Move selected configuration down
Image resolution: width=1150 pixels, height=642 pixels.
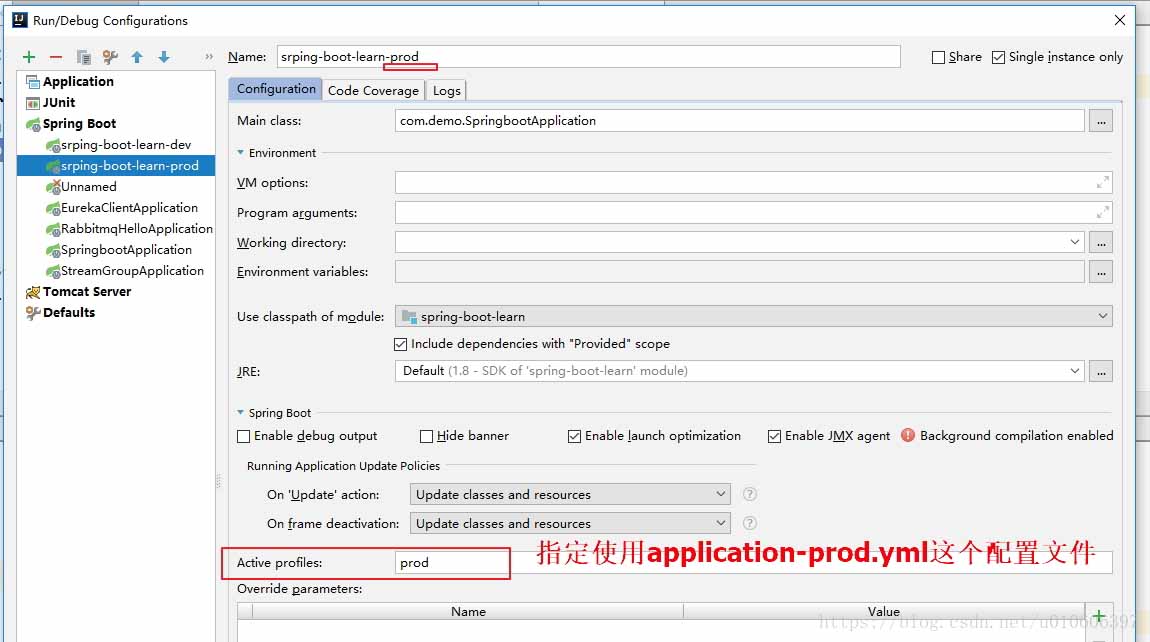click(162, 57)
